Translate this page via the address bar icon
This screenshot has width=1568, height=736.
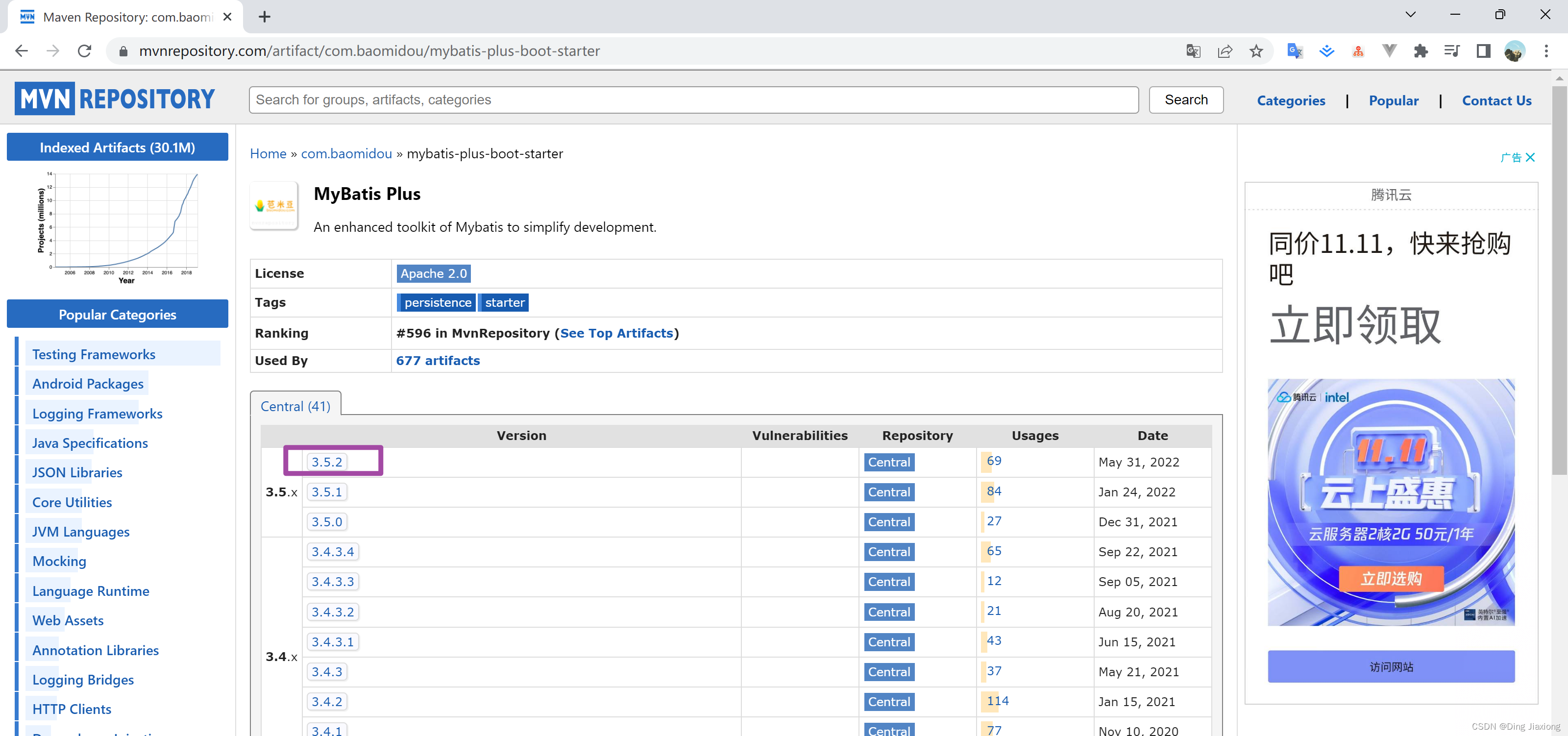pos(1193,51)
